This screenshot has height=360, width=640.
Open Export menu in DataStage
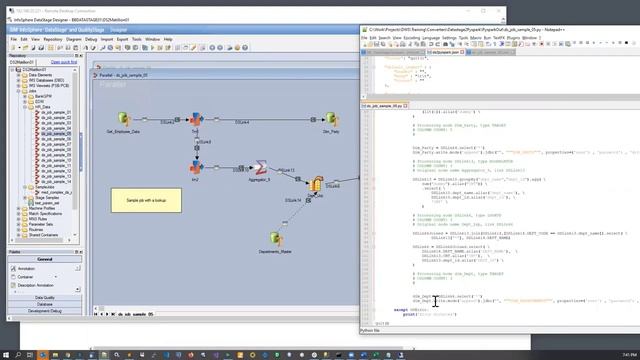[122, 39]
